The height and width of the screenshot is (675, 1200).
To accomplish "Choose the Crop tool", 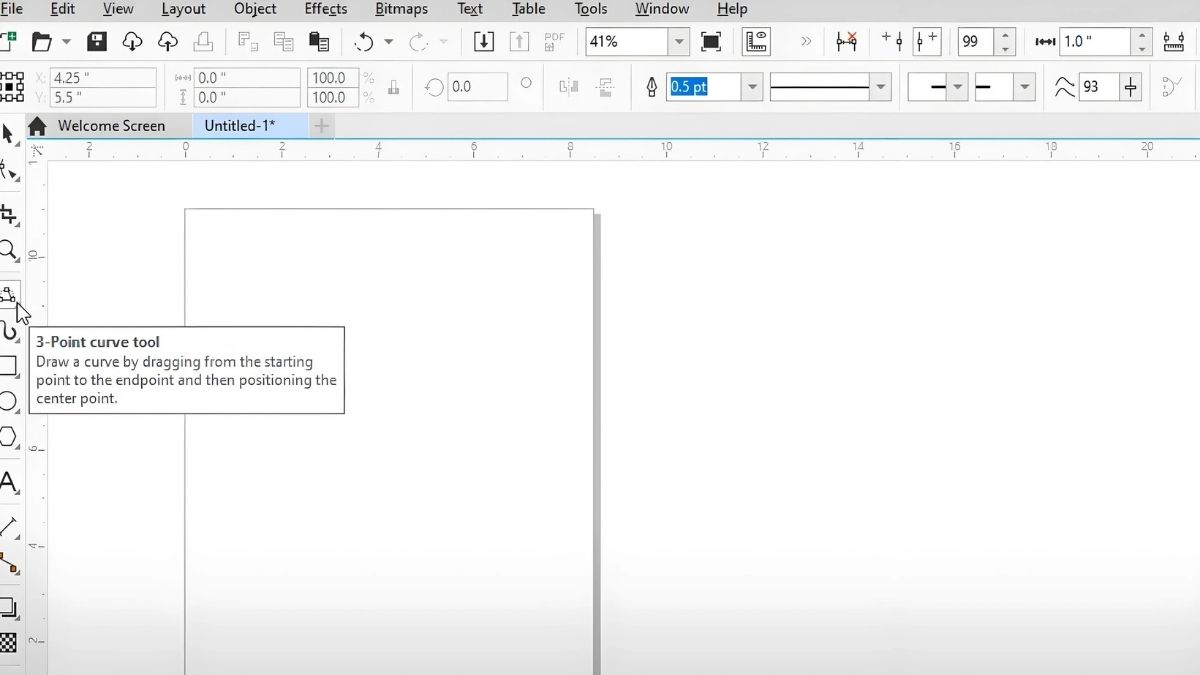I will tap(8, 214).
